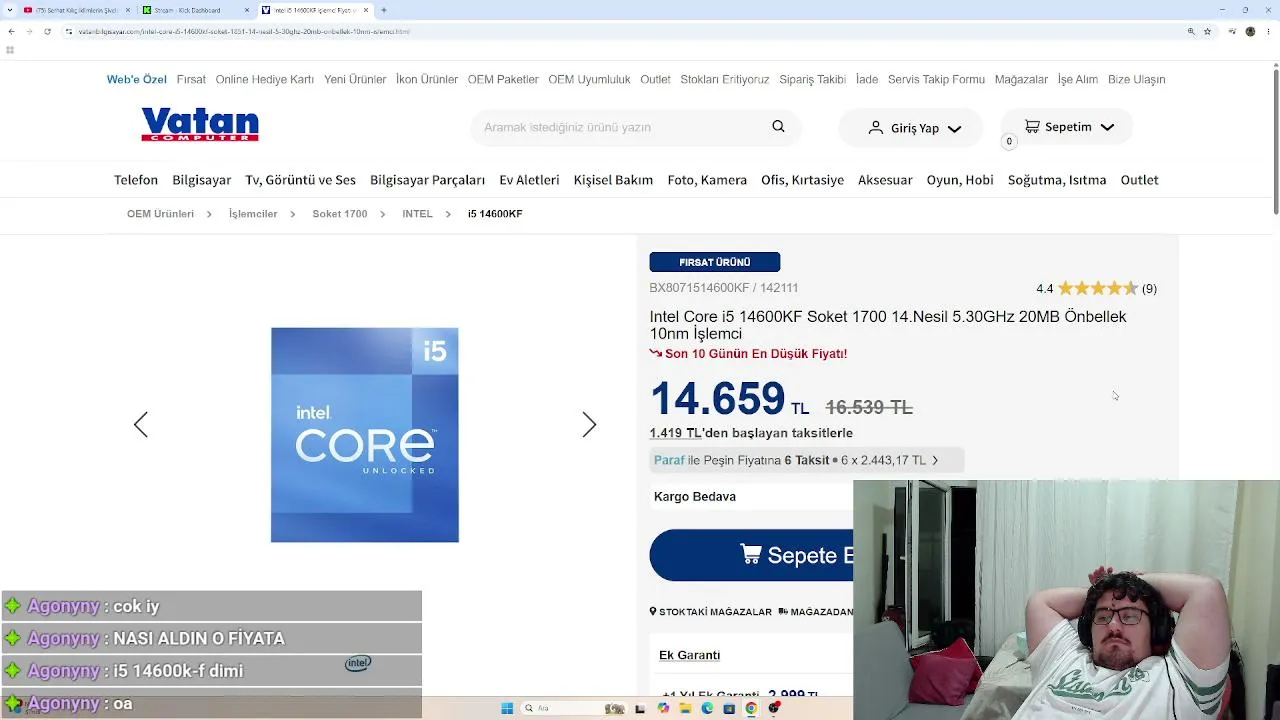Open the OEM Paketler link

click(503, 79)
